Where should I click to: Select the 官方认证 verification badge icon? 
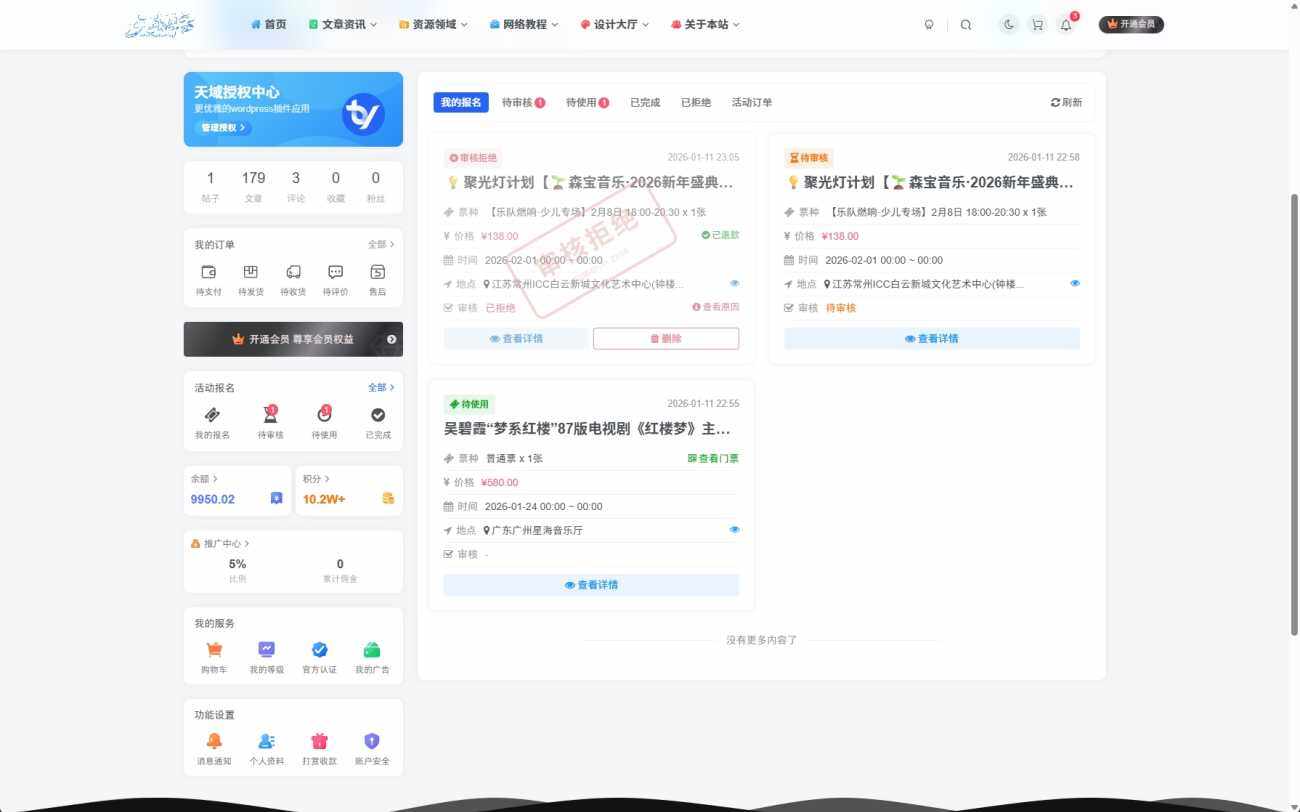coord(319,650)
